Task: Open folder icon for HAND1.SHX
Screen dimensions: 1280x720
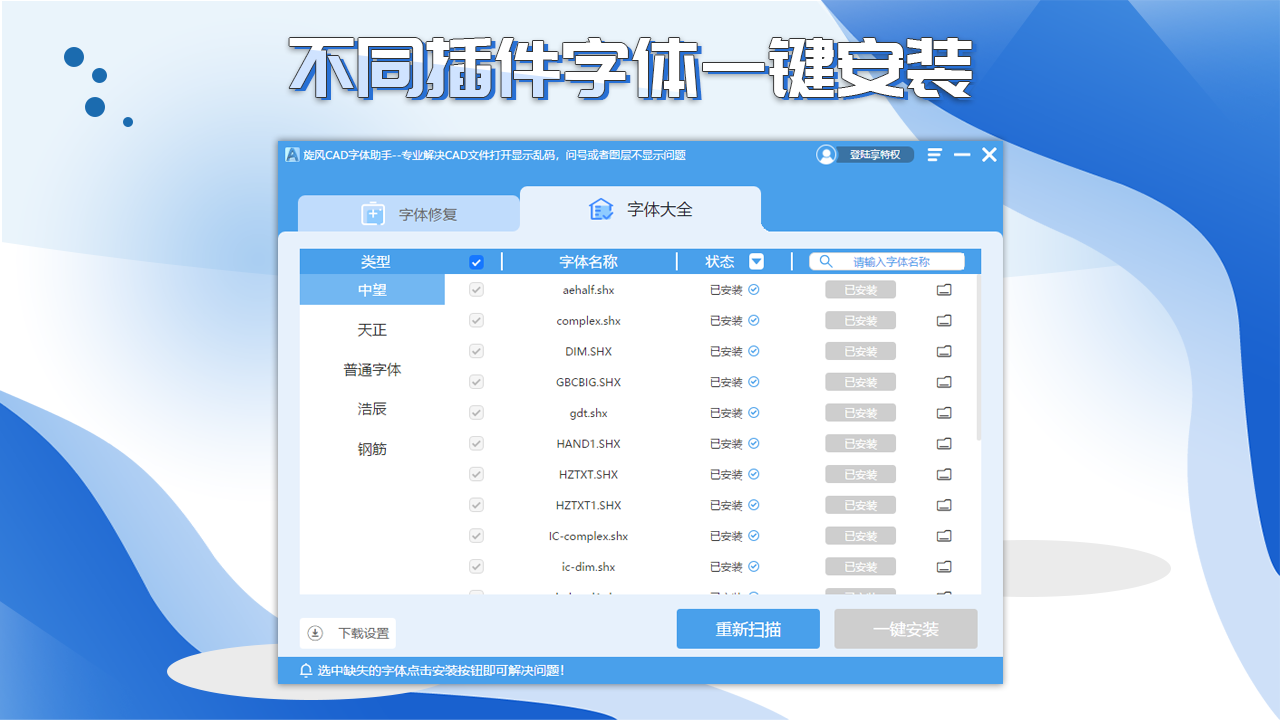Action: 944,444
